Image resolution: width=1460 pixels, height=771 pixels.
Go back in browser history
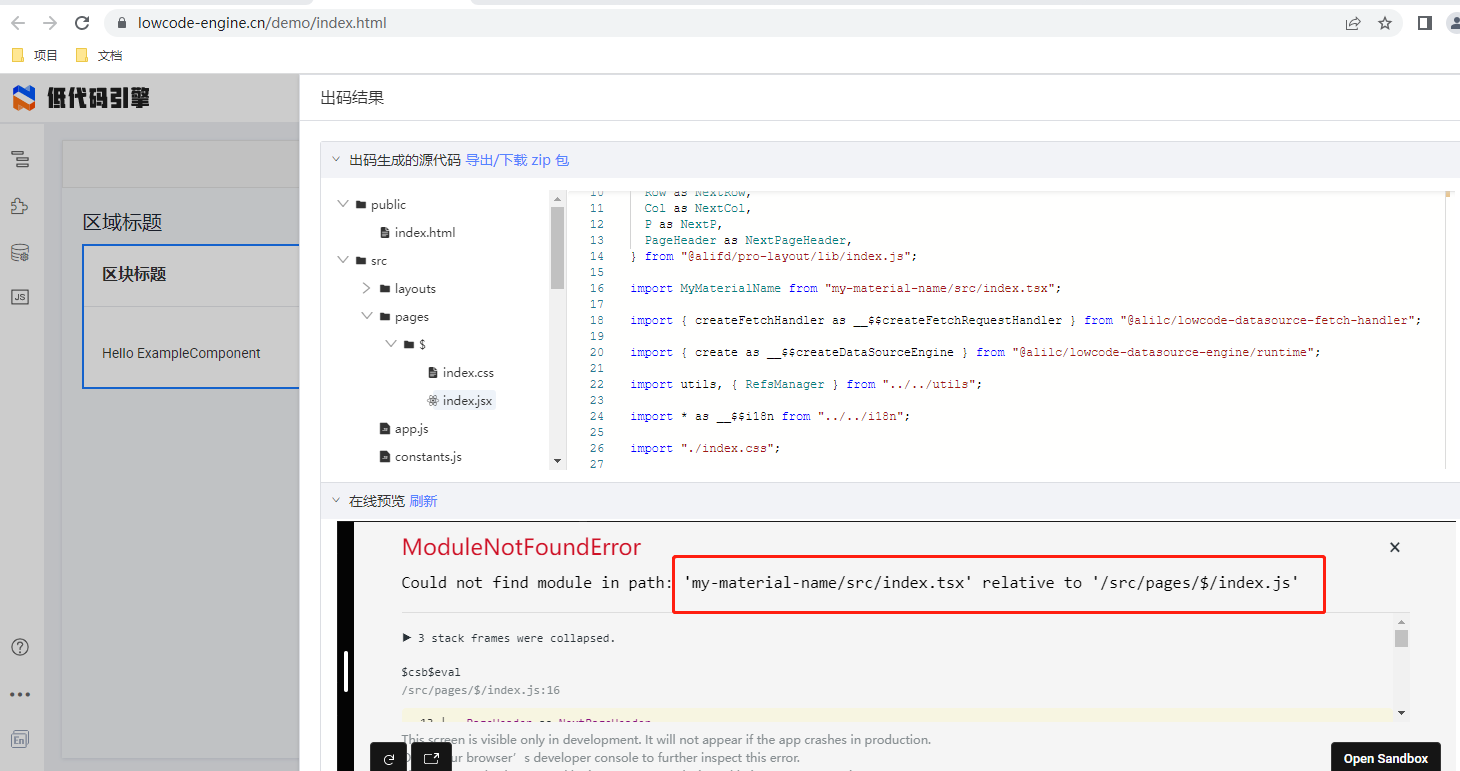[18, 23]
